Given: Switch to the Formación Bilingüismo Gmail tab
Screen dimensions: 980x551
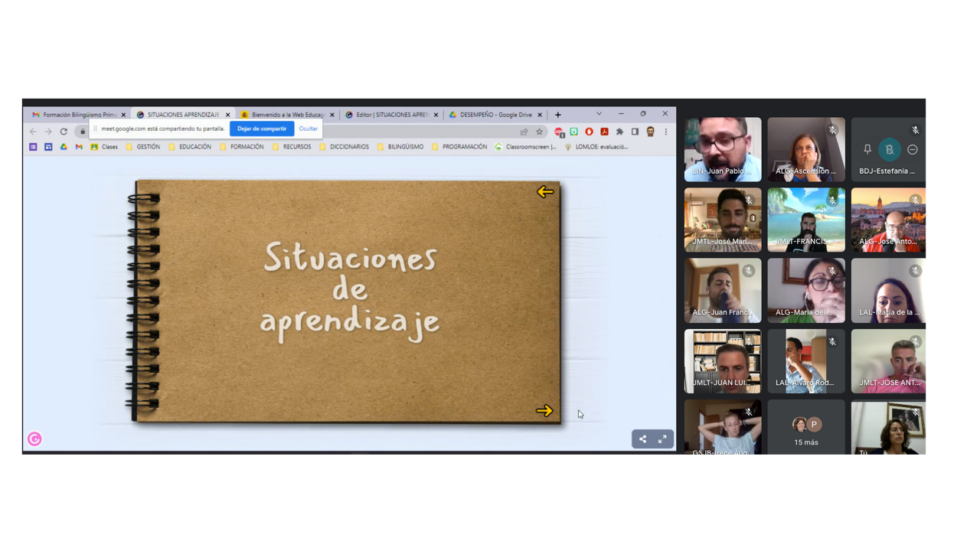Looking at the screenshot, I should pyautogui.click(x=78, y=115).
